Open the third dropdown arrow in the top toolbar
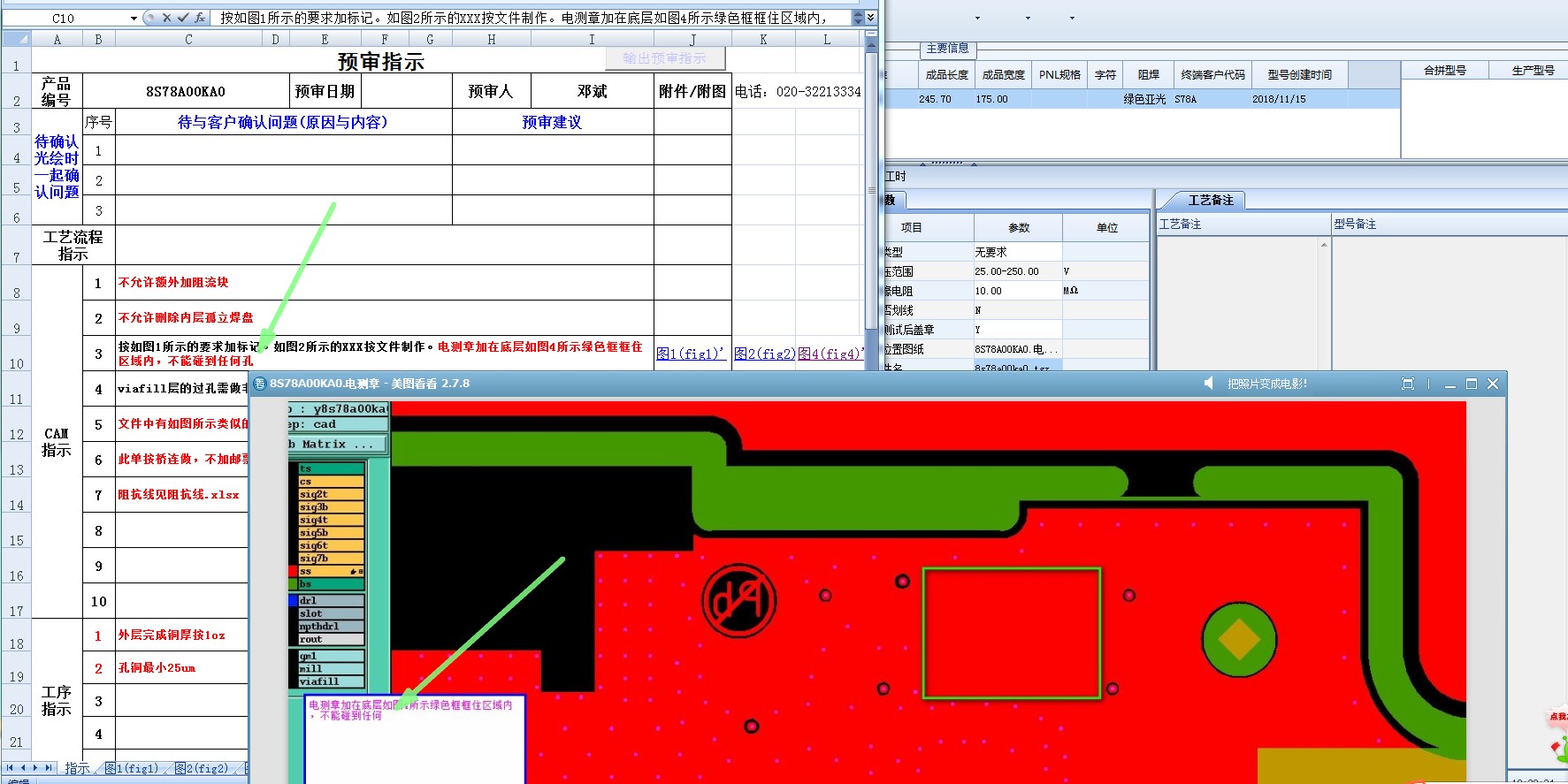Viewport: 1568px width, 784px height. point(1072,18)
